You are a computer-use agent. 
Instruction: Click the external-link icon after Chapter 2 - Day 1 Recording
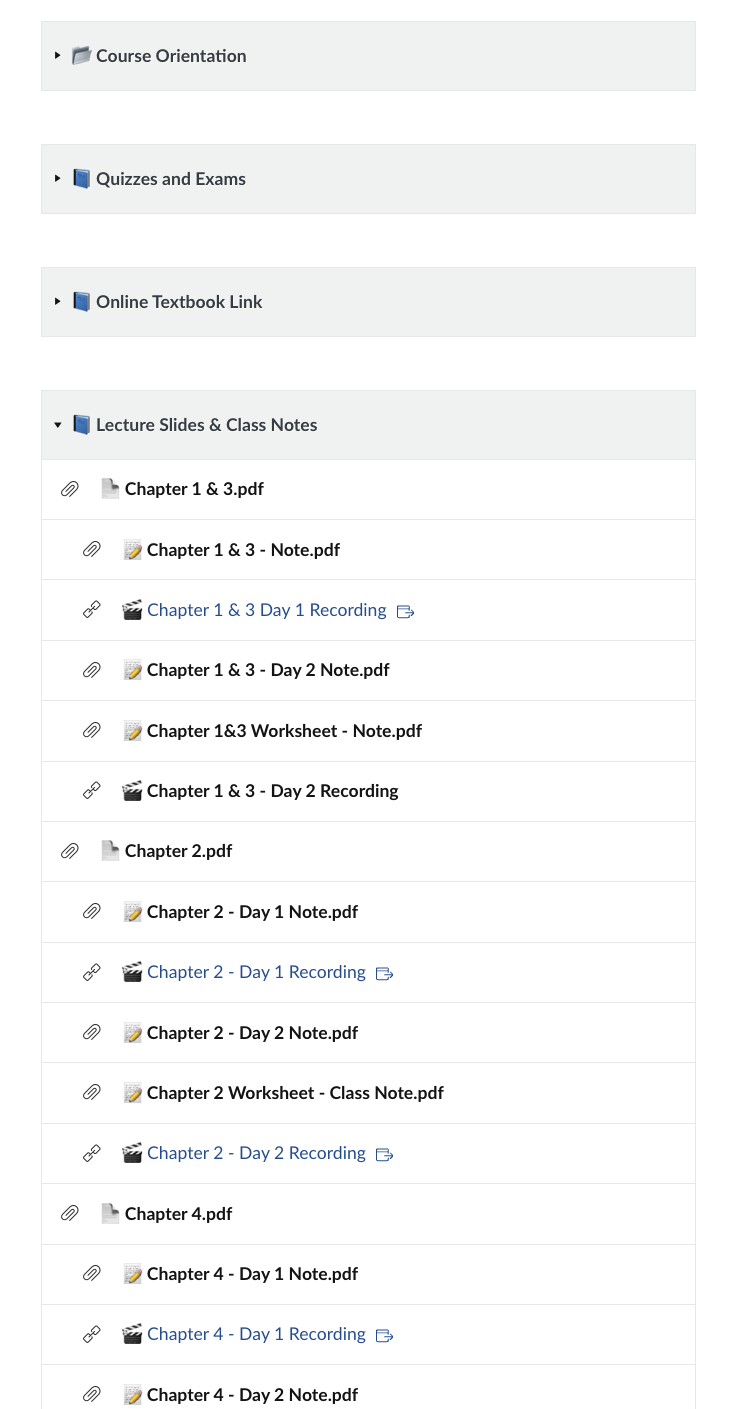coord(384,973)
